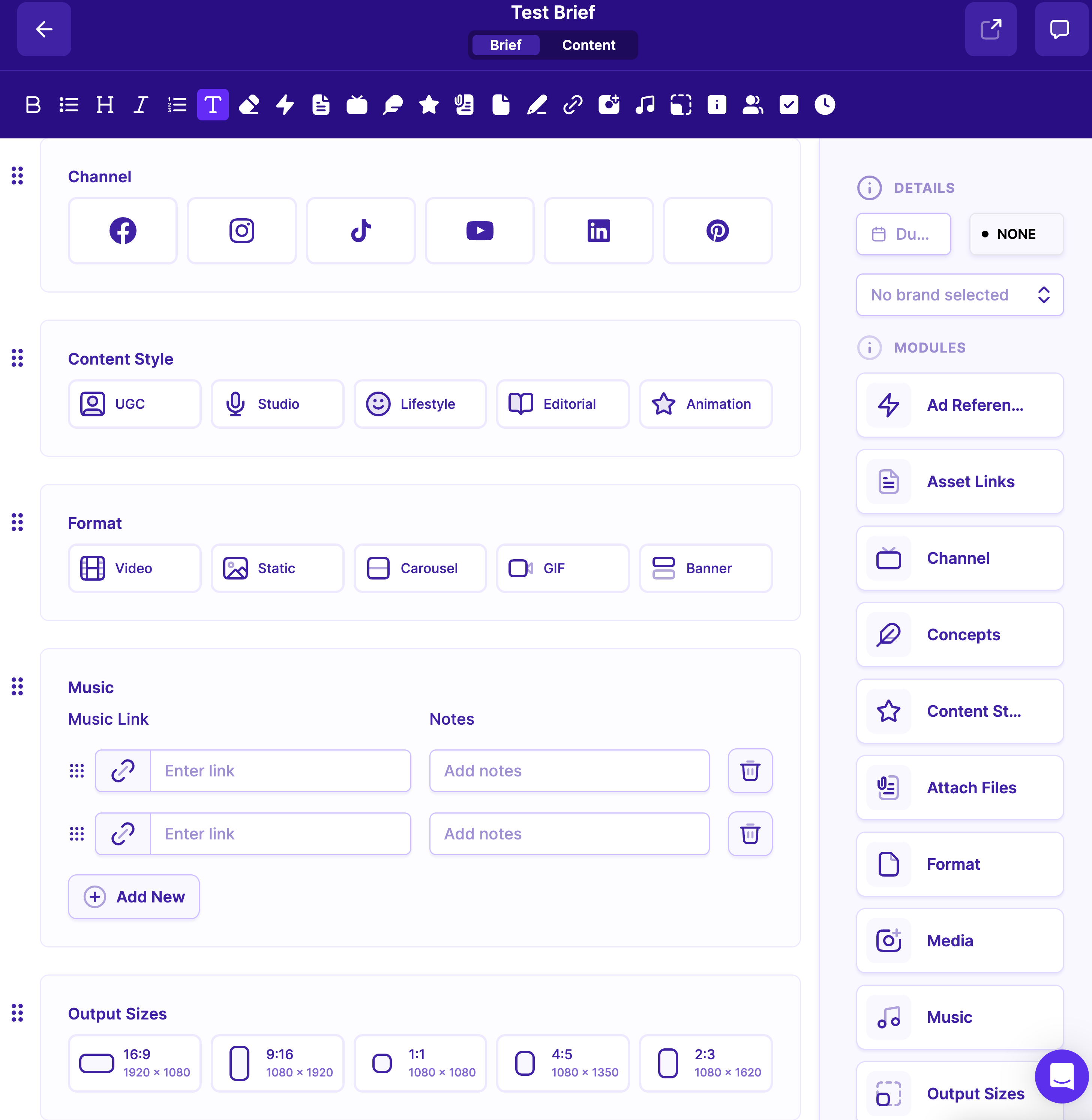Go back using the arrow button
The width and height of the screenshot is (1092, 1120).
pos(44,29)
